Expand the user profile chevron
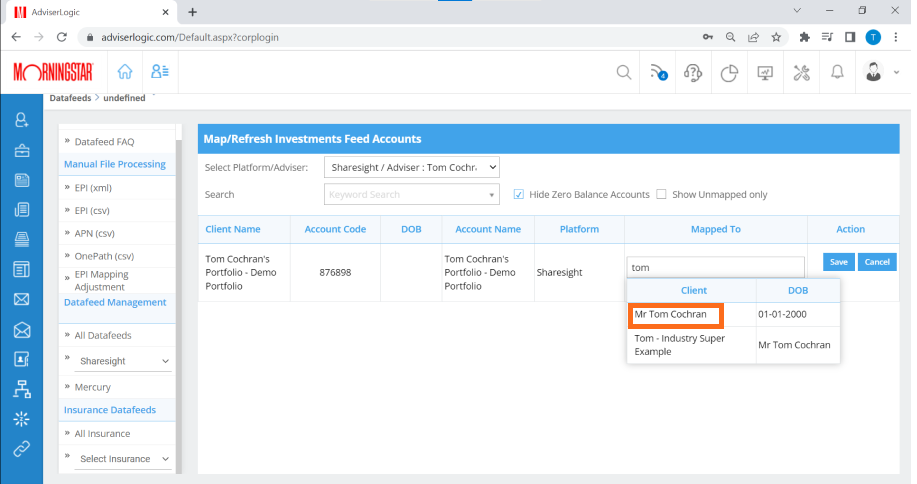Screen dimensions: 917x484 (x=897, y=72)
